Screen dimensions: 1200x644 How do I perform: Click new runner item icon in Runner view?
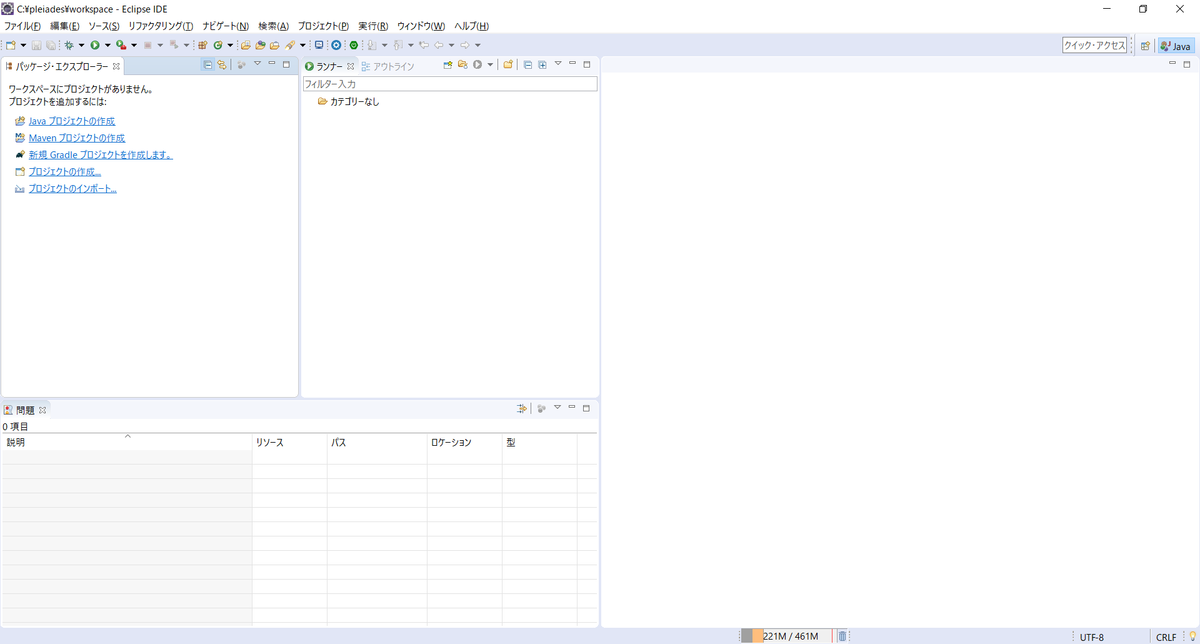(447, 65)
